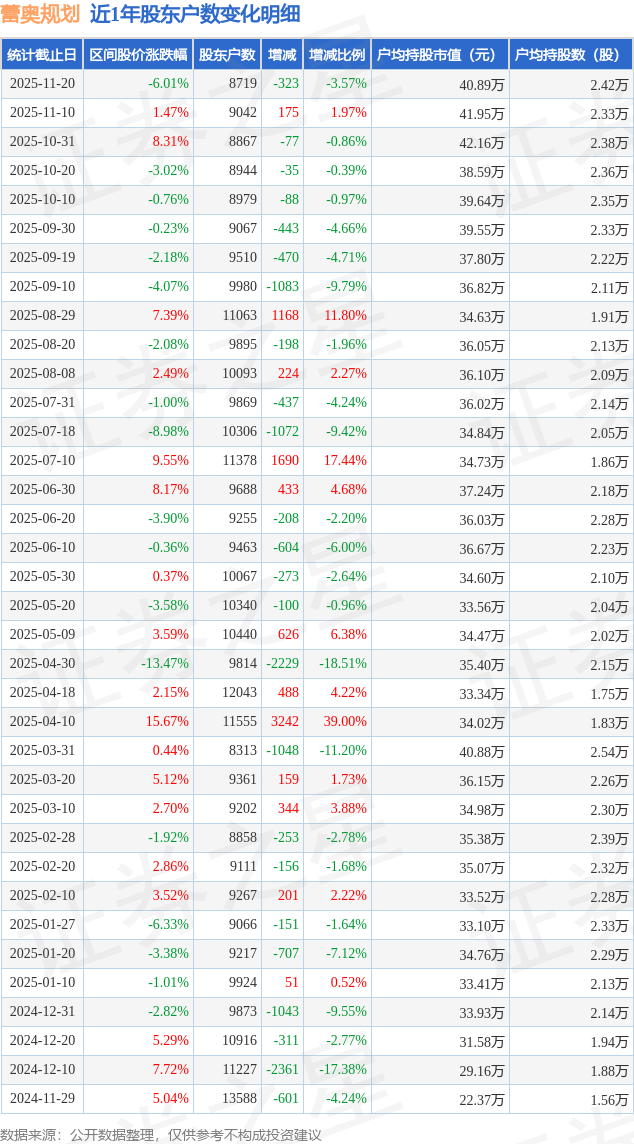Select the 2025-11-20 date row
Image resolution: width=634 pixels, height=1144 pixels.
42,84
